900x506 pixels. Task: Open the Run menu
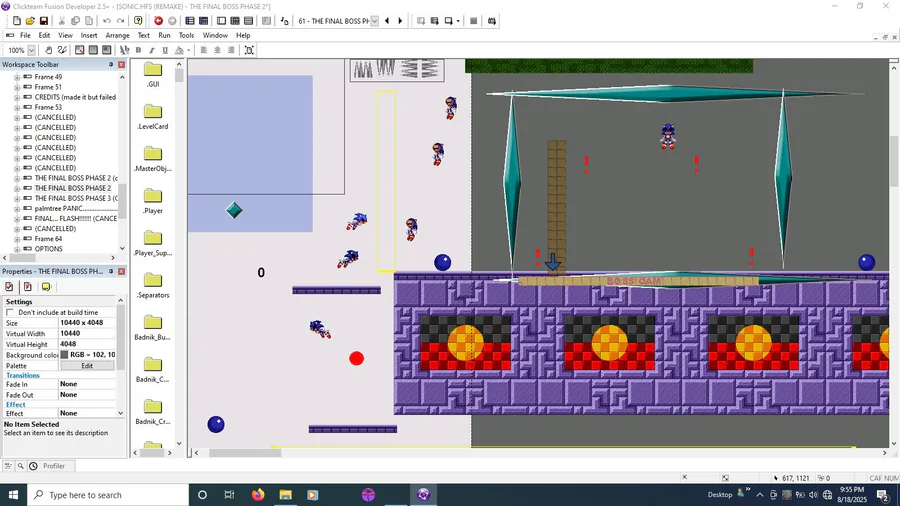[x=164, y=35]
